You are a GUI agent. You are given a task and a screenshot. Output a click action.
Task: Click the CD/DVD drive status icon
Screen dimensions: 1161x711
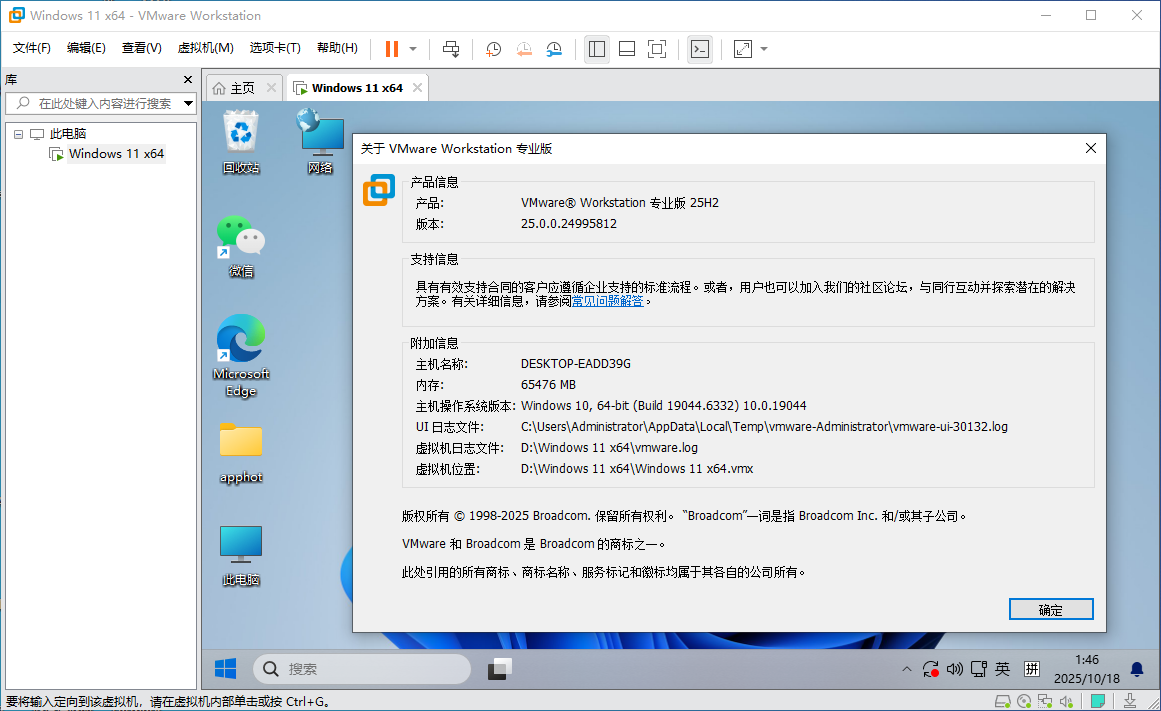[x=1024, y=700]
